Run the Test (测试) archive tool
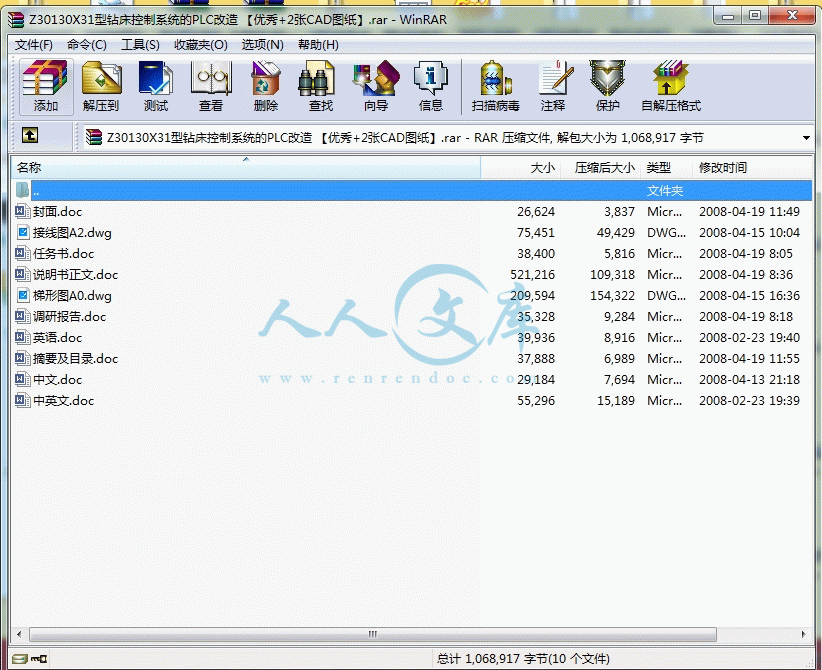 point(156,87)
